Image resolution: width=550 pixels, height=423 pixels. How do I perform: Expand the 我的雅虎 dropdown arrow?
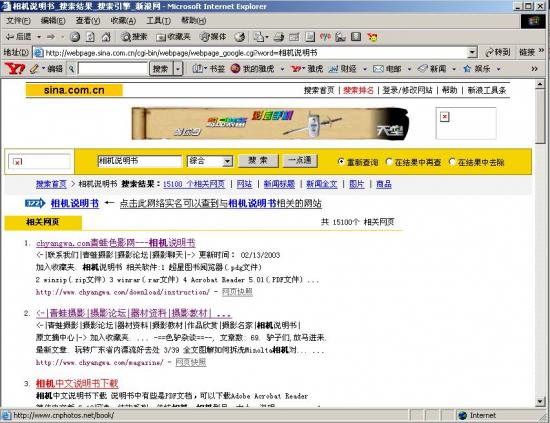[x=282, y=69]
